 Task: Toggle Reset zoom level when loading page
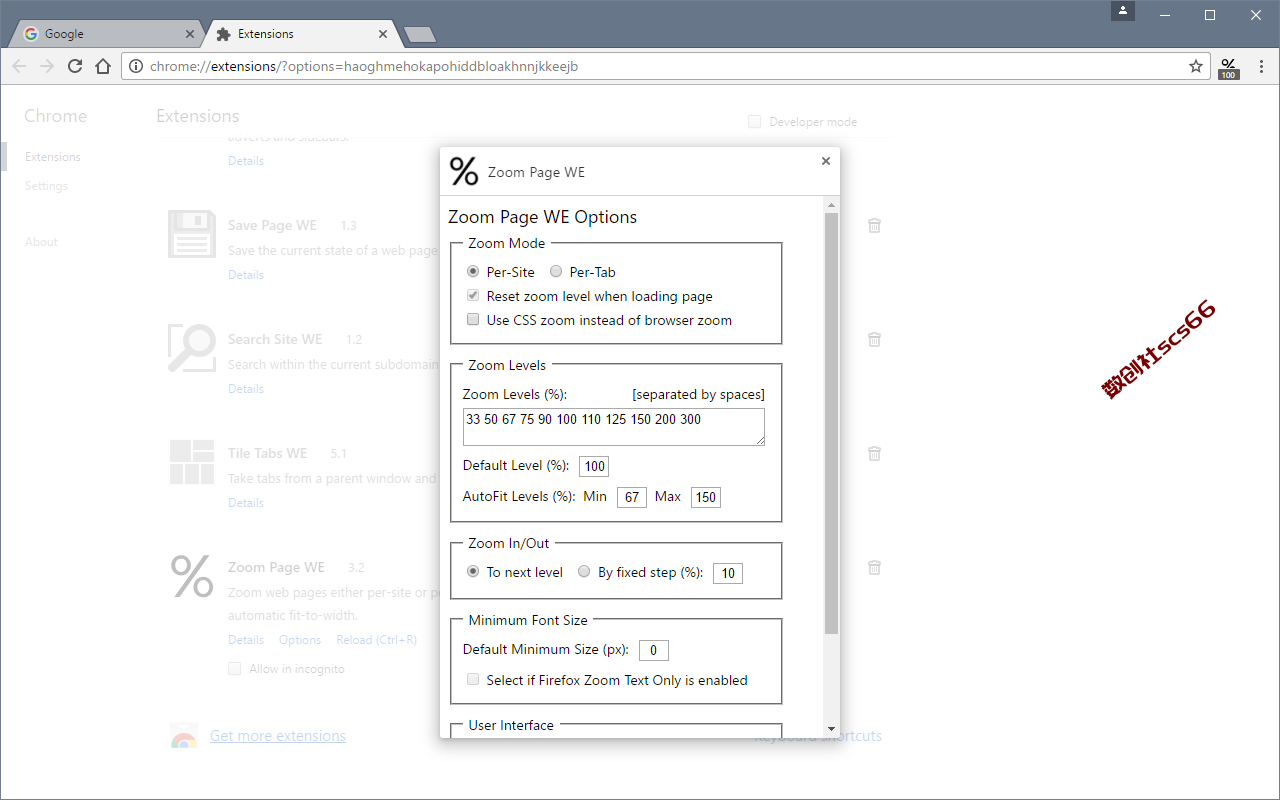point(474,296)
